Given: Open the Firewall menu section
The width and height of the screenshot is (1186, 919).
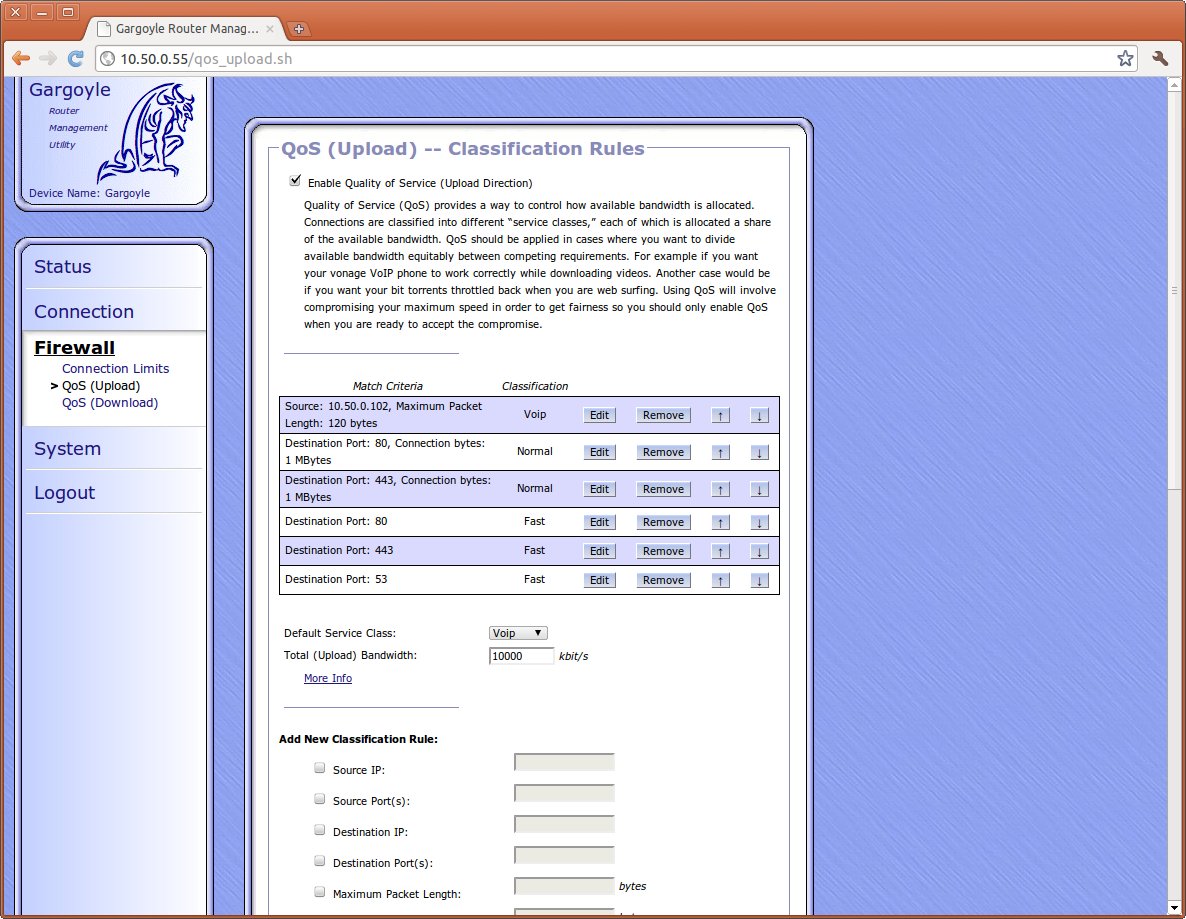Looking at the screenshot, I should (74, 347).
